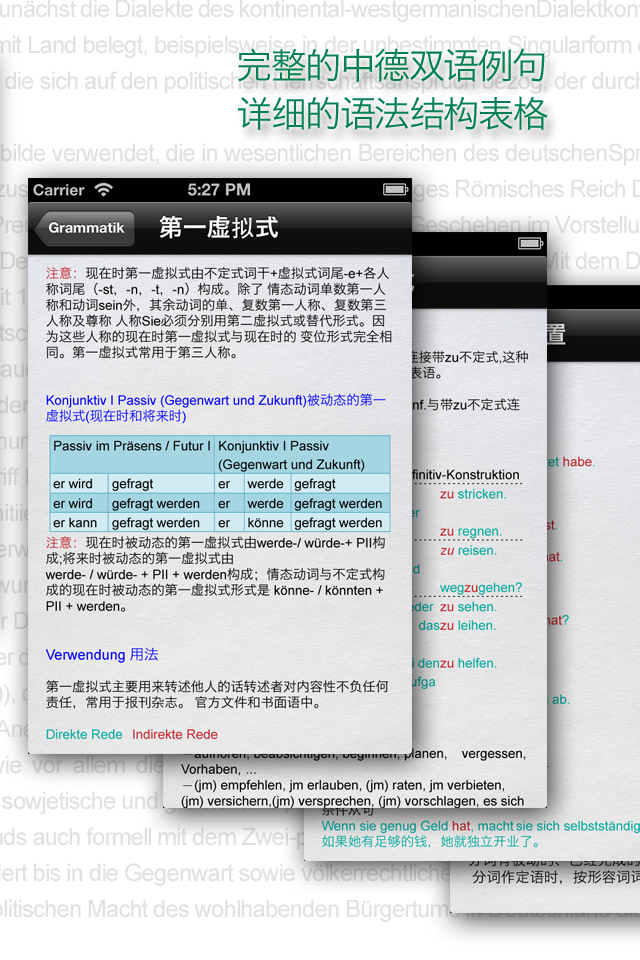Select the 'er kann' table cell
640x960 pixels.
pyautogui.click(x=75, y=522)
